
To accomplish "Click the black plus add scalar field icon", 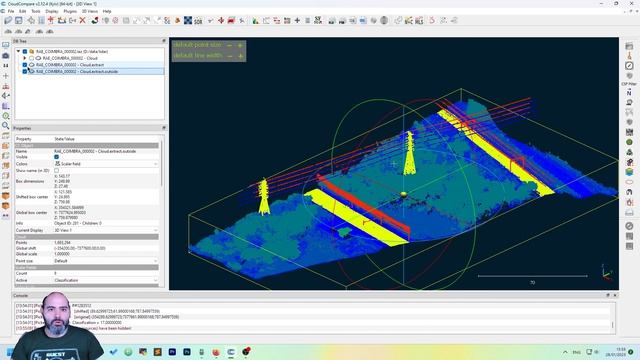I will tap(297, 20).
